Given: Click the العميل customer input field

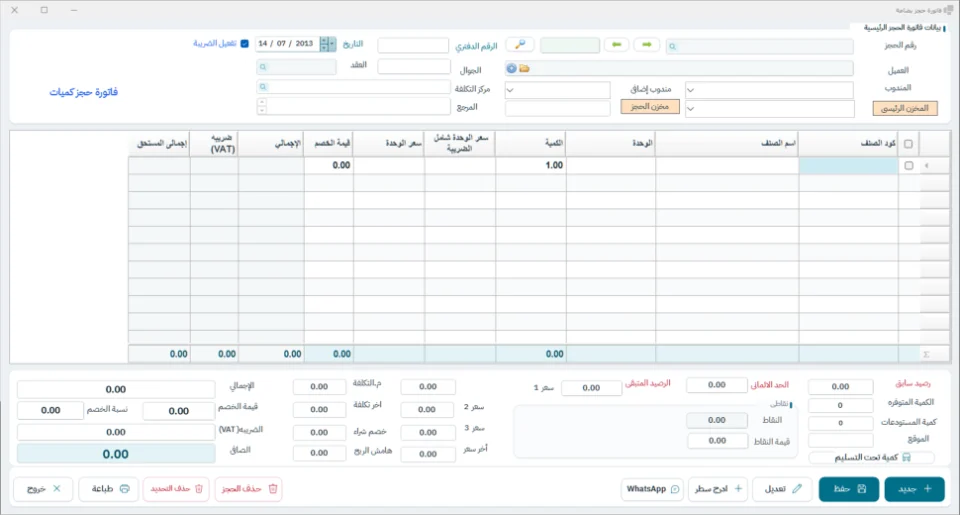Looking at the screenshot, I should [679, 69].
